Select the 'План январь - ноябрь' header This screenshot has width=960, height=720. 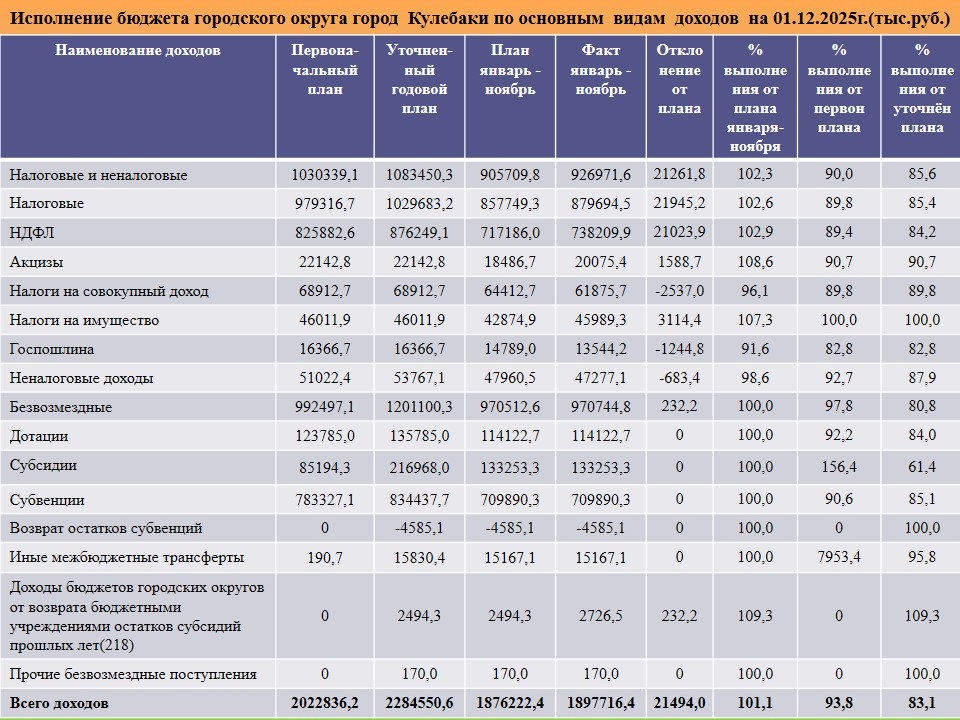click(511, 70)
